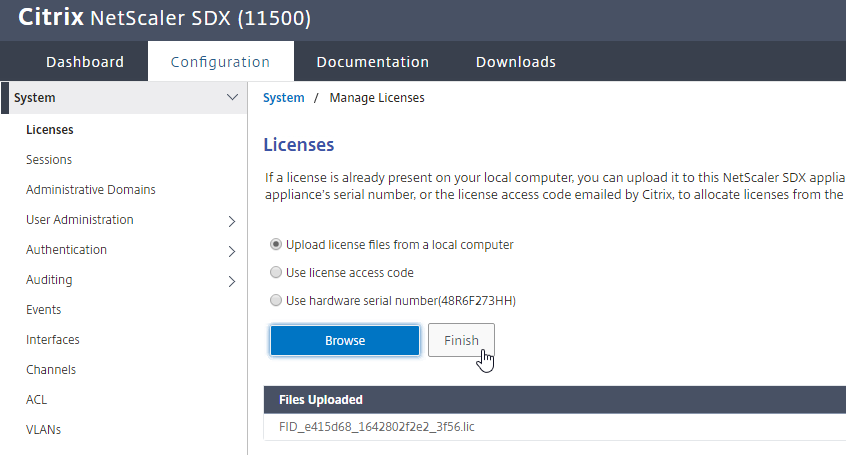The image size is (846, 455).
Task: Click the Browse button
Action: pyautogui.click(x=345, y=341)
